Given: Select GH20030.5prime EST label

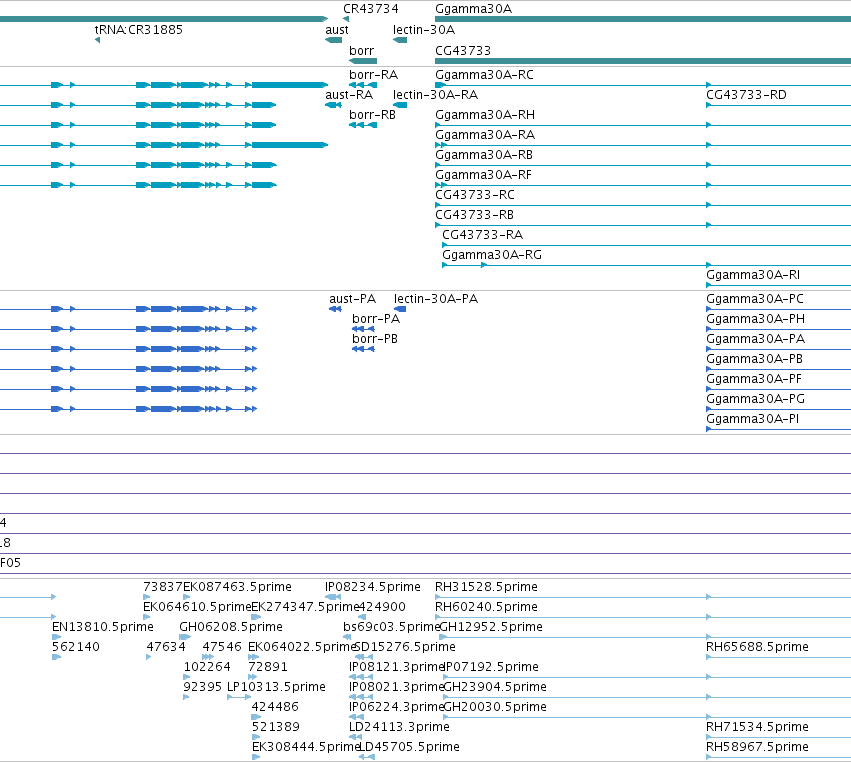Looking at the screenshot, I should pos(495,707).
